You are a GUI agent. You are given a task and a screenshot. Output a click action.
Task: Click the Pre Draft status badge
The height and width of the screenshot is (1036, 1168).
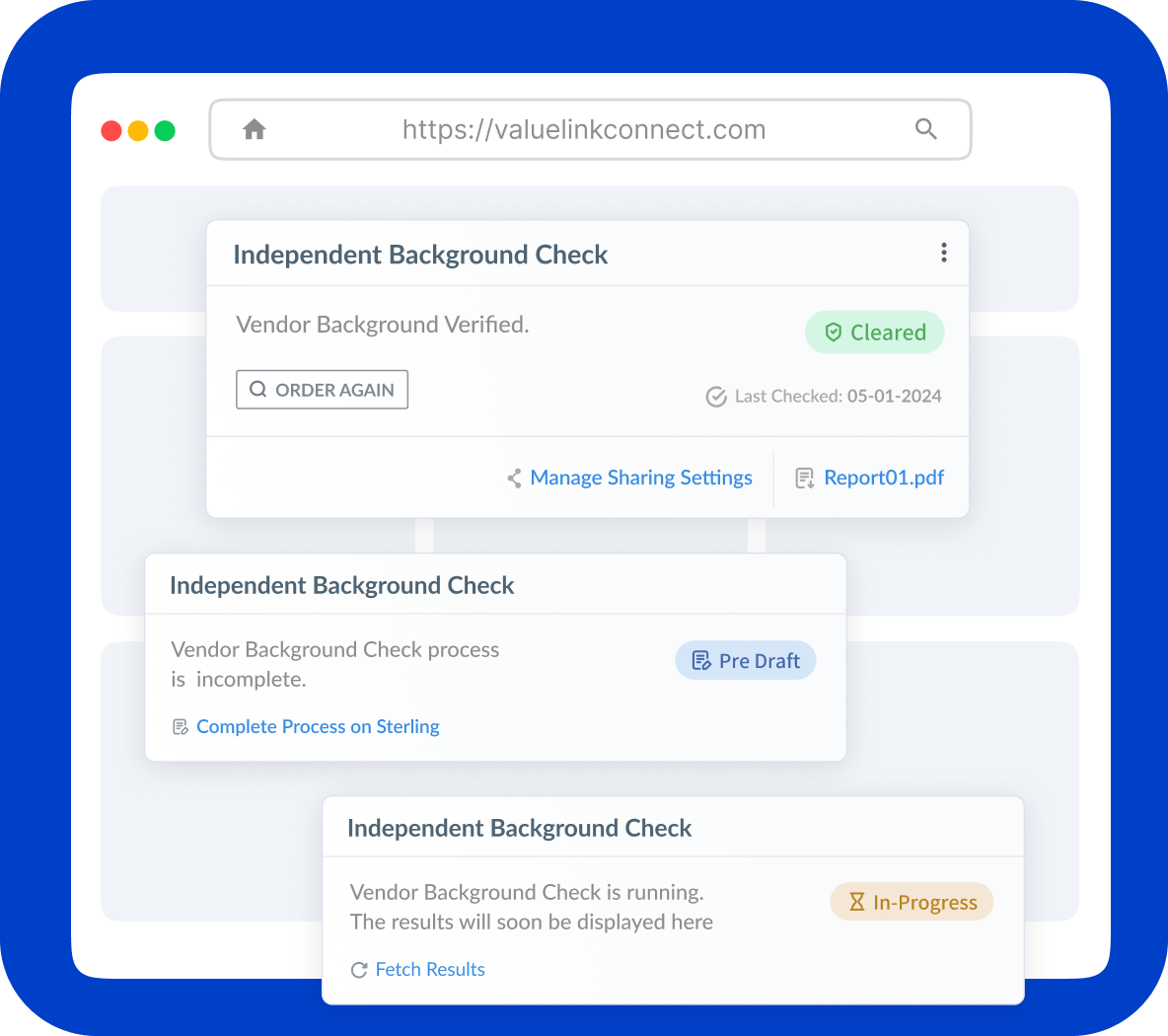point(746,661)
